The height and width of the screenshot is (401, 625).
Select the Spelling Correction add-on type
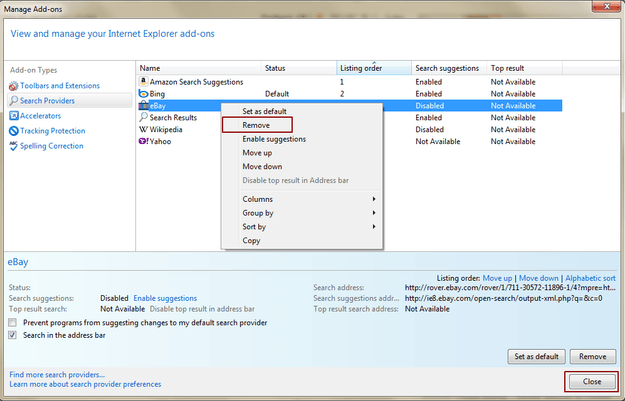(52, 146)
